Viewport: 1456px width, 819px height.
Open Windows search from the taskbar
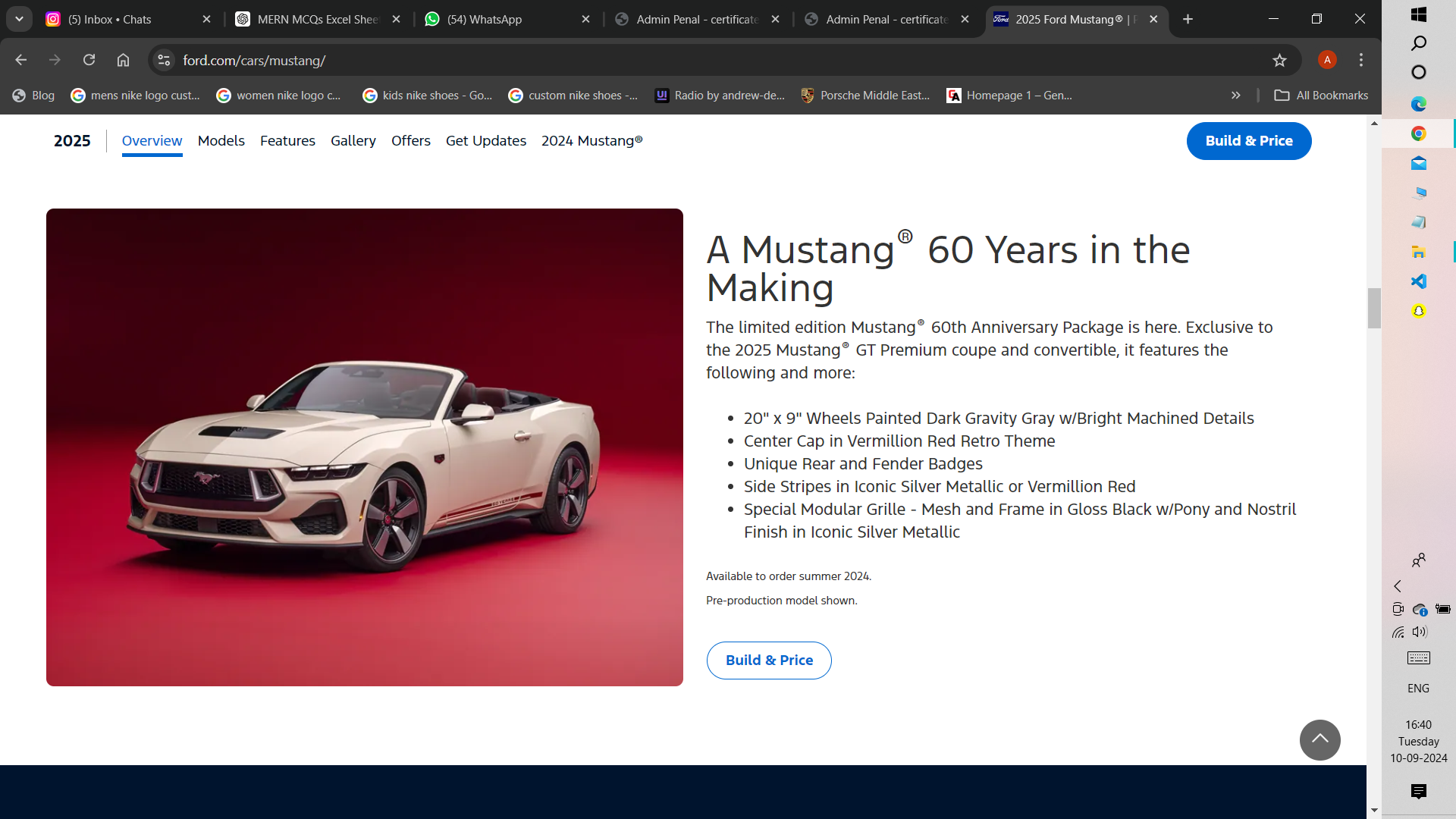click(1419, 43)
